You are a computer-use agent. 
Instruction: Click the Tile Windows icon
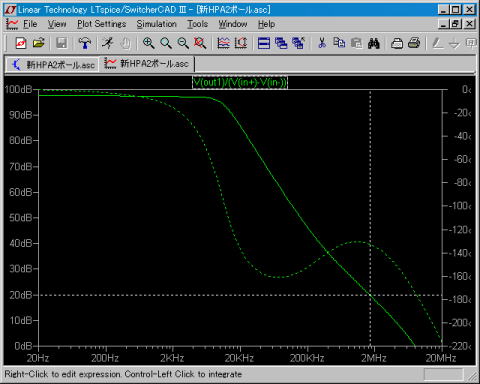[x=264, y=43]
